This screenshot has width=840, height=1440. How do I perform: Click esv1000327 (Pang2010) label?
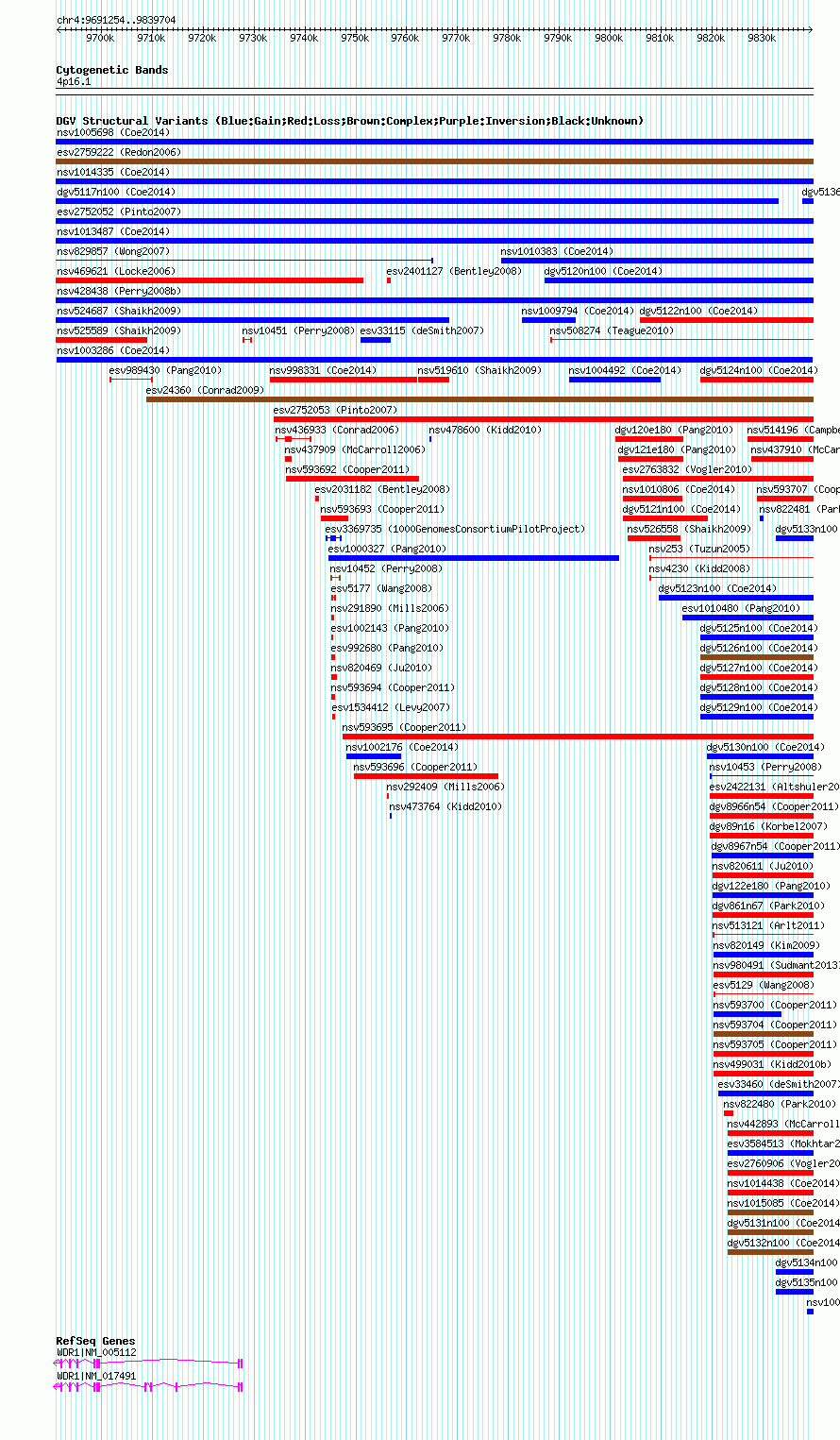[388, 549]
